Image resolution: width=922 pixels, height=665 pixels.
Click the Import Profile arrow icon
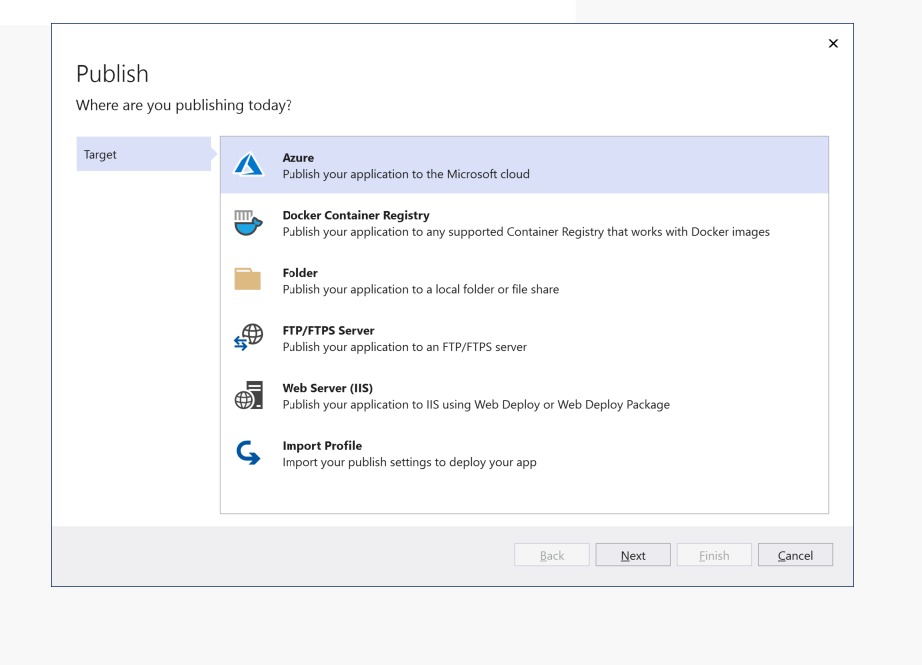246,452
